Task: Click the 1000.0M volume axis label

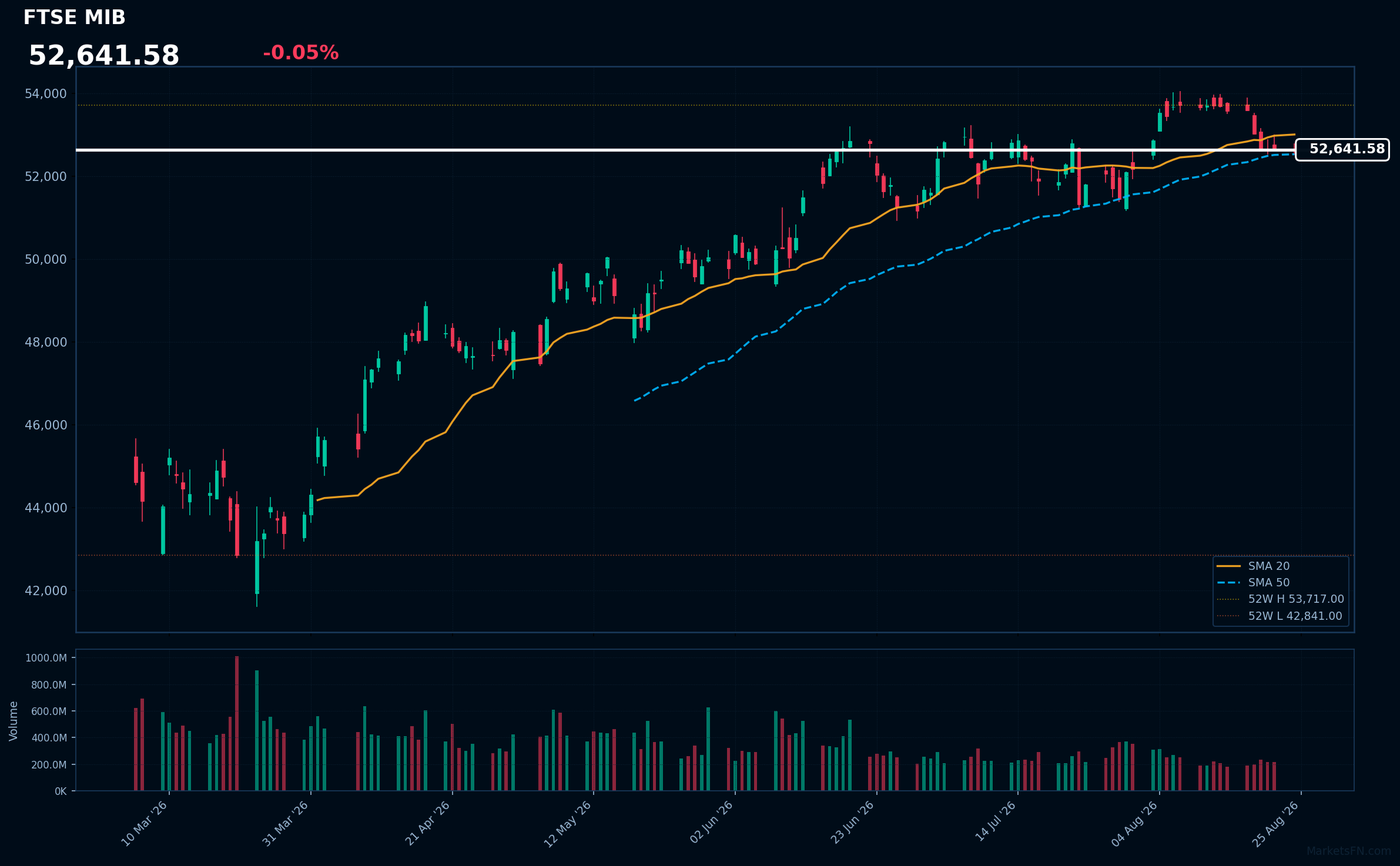Action: [46, 658]
